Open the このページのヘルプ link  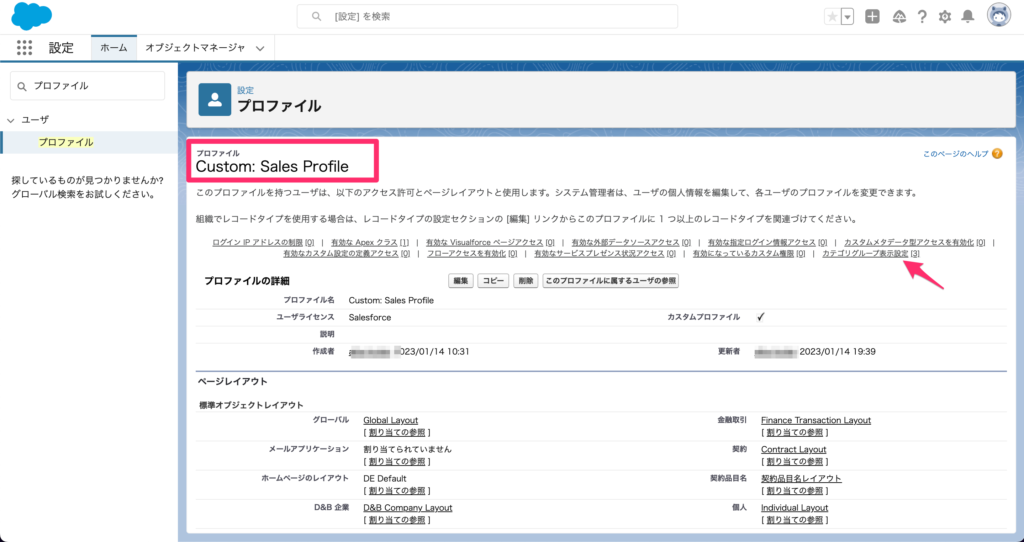point(955,154)
